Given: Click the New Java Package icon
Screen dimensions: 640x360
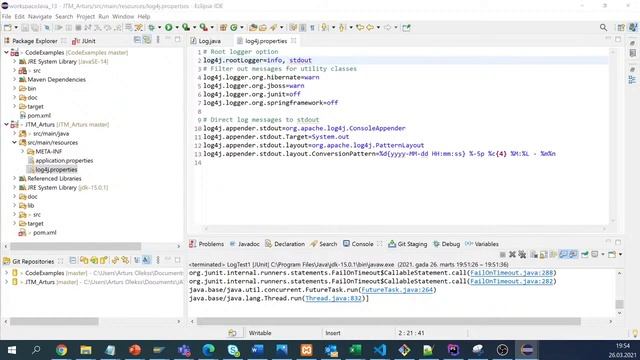Looking at the screenshot, I should 223,27.
